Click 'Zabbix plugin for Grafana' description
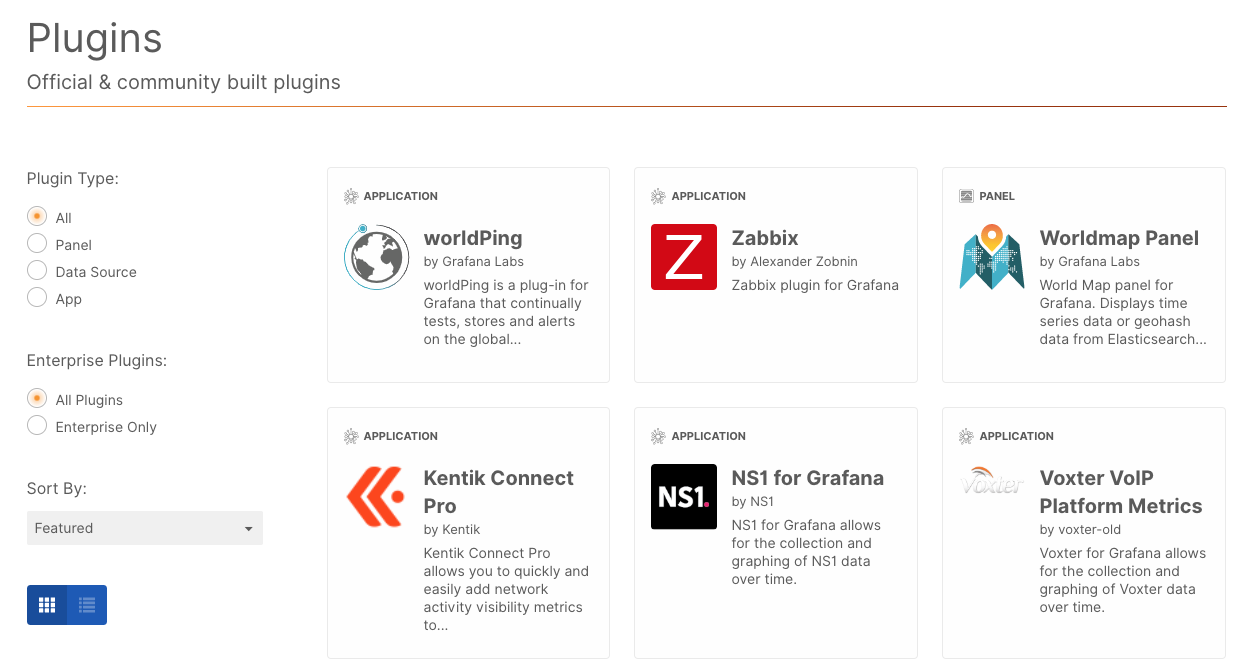The width and height of the screenshot is (1241, 669). [815, 285]
